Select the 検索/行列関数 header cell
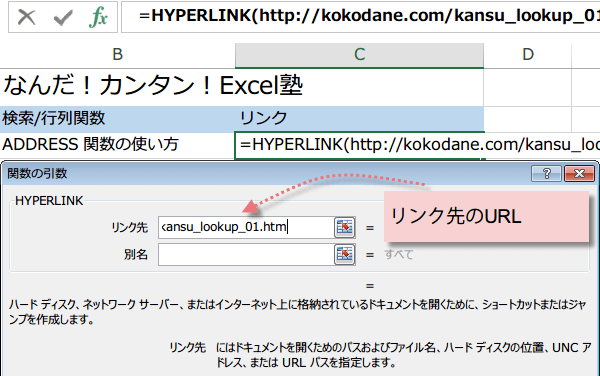Viewport: 600px width, 376px height. tap(117, 118)
